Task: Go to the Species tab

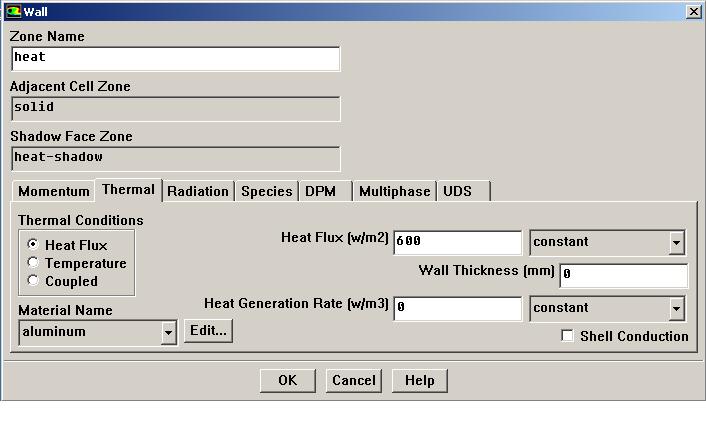Action: 267,191
